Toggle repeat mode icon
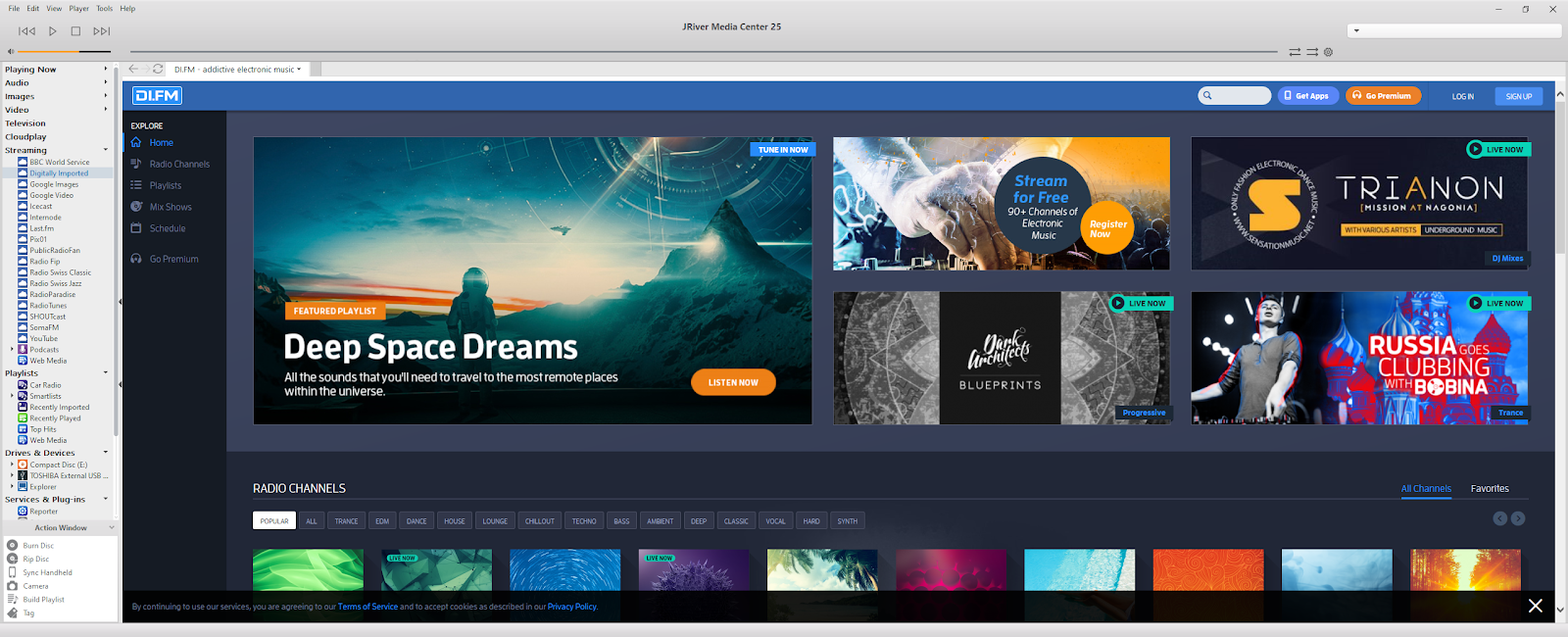This screenshot has height=637, width=1568. (x=1295, y=52)
